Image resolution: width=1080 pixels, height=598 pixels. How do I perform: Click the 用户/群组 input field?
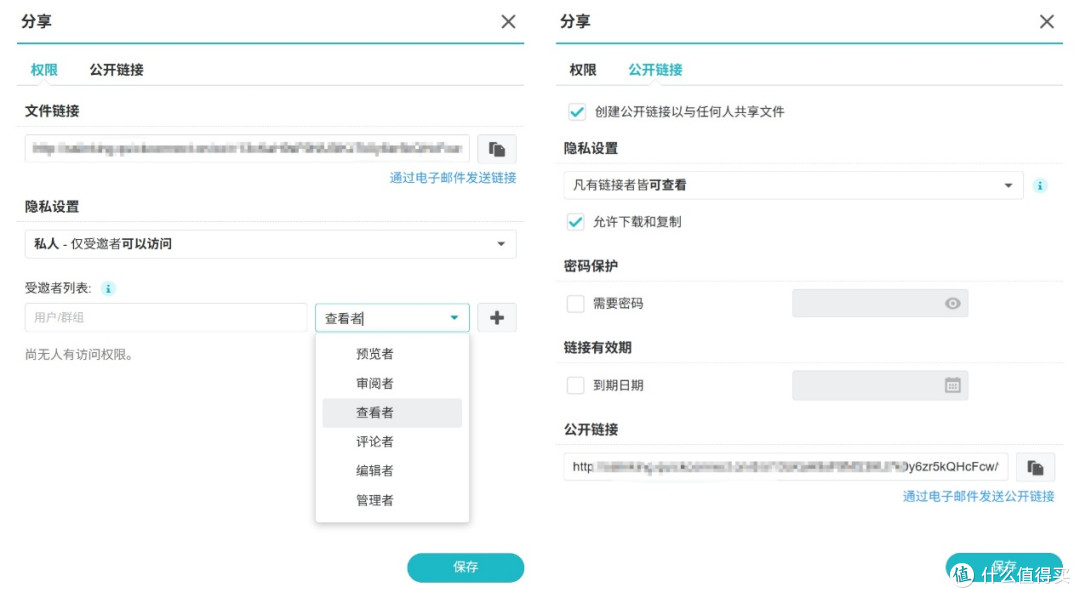point(166,318)
